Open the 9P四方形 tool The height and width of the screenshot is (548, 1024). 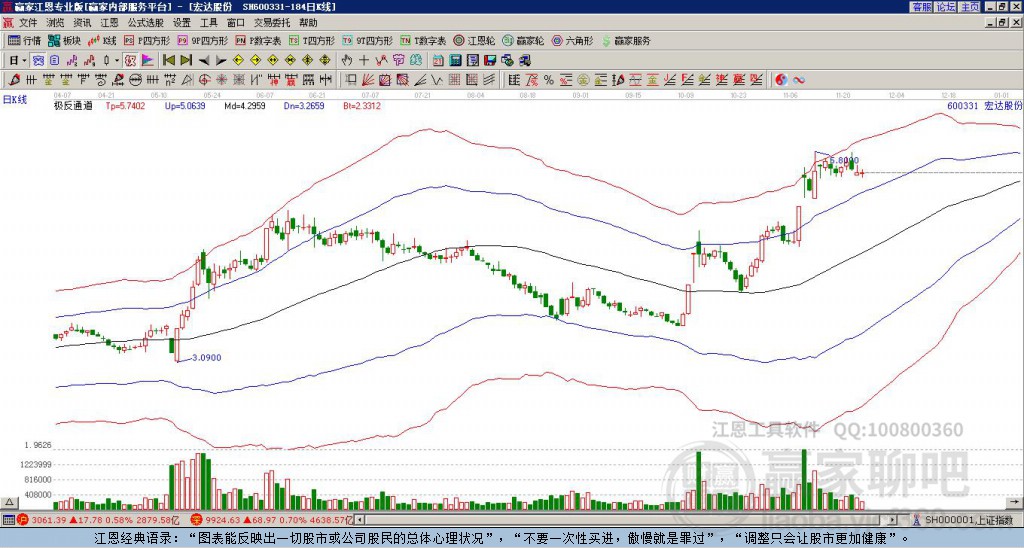coord(202,40)
